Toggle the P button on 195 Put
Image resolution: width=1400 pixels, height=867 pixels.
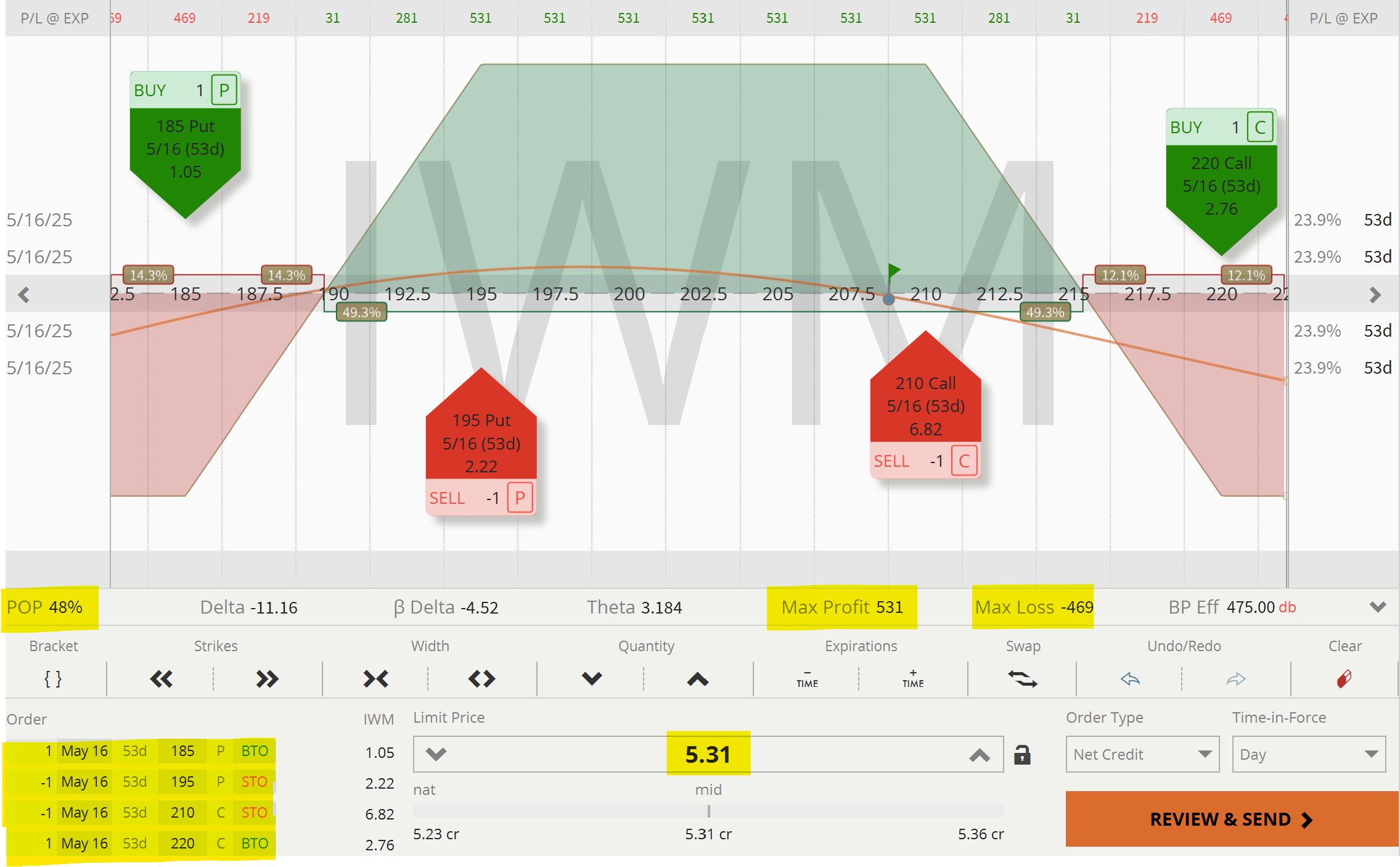(520, 498)
